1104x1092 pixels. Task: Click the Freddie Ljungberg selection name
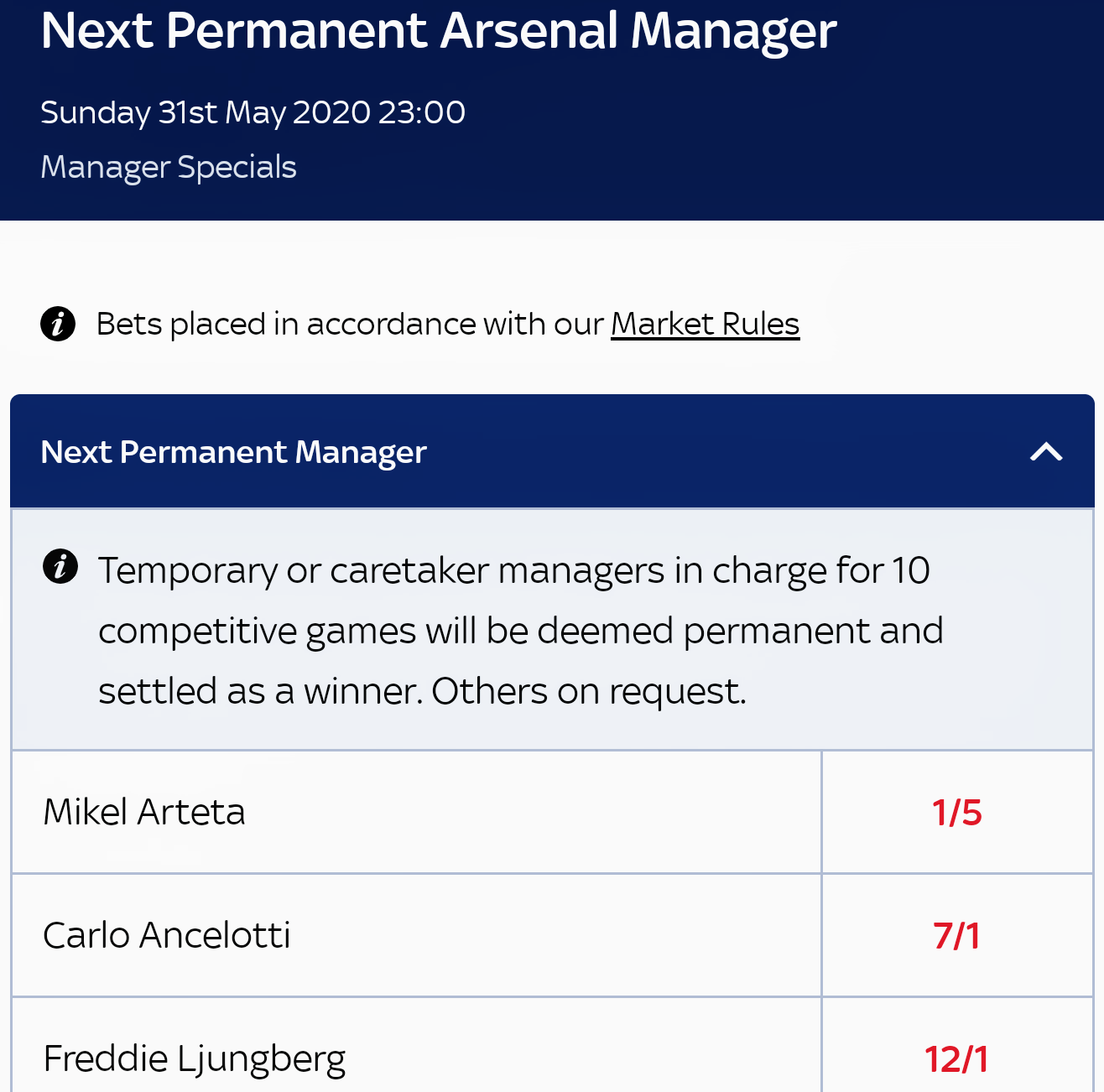coord(194,1059)
